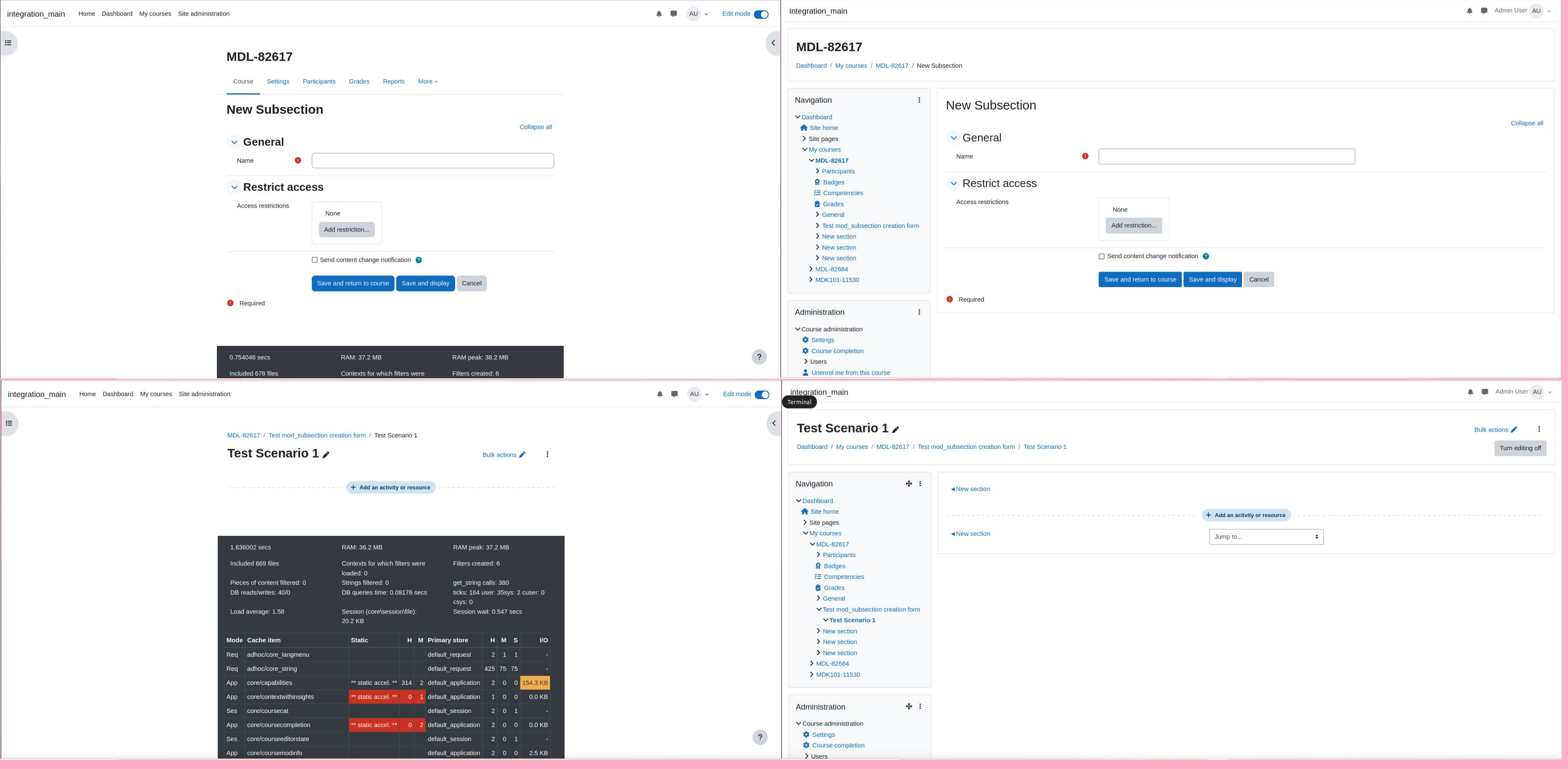Screen dimensions: 1568x769
Task: Click Bulk actions in bottom-left pane
Action: tap(504, 455)
